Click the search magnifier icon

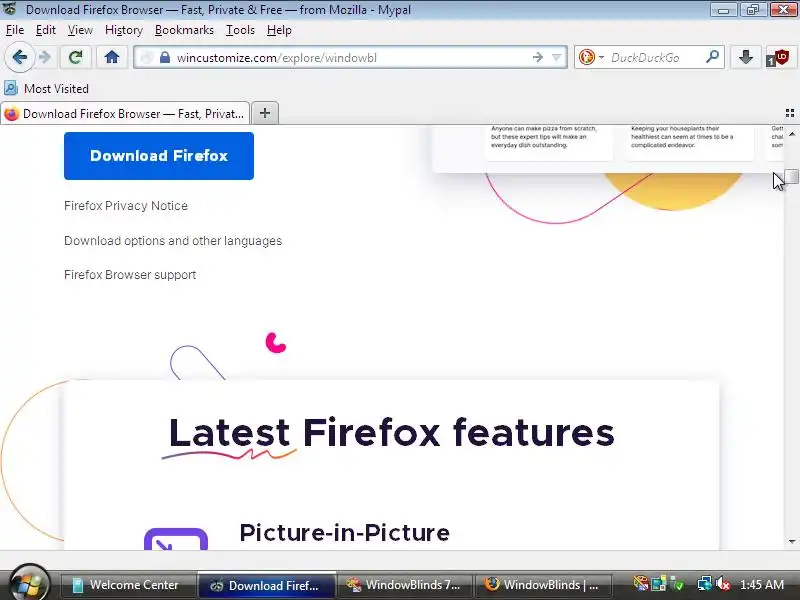[712, 57]
